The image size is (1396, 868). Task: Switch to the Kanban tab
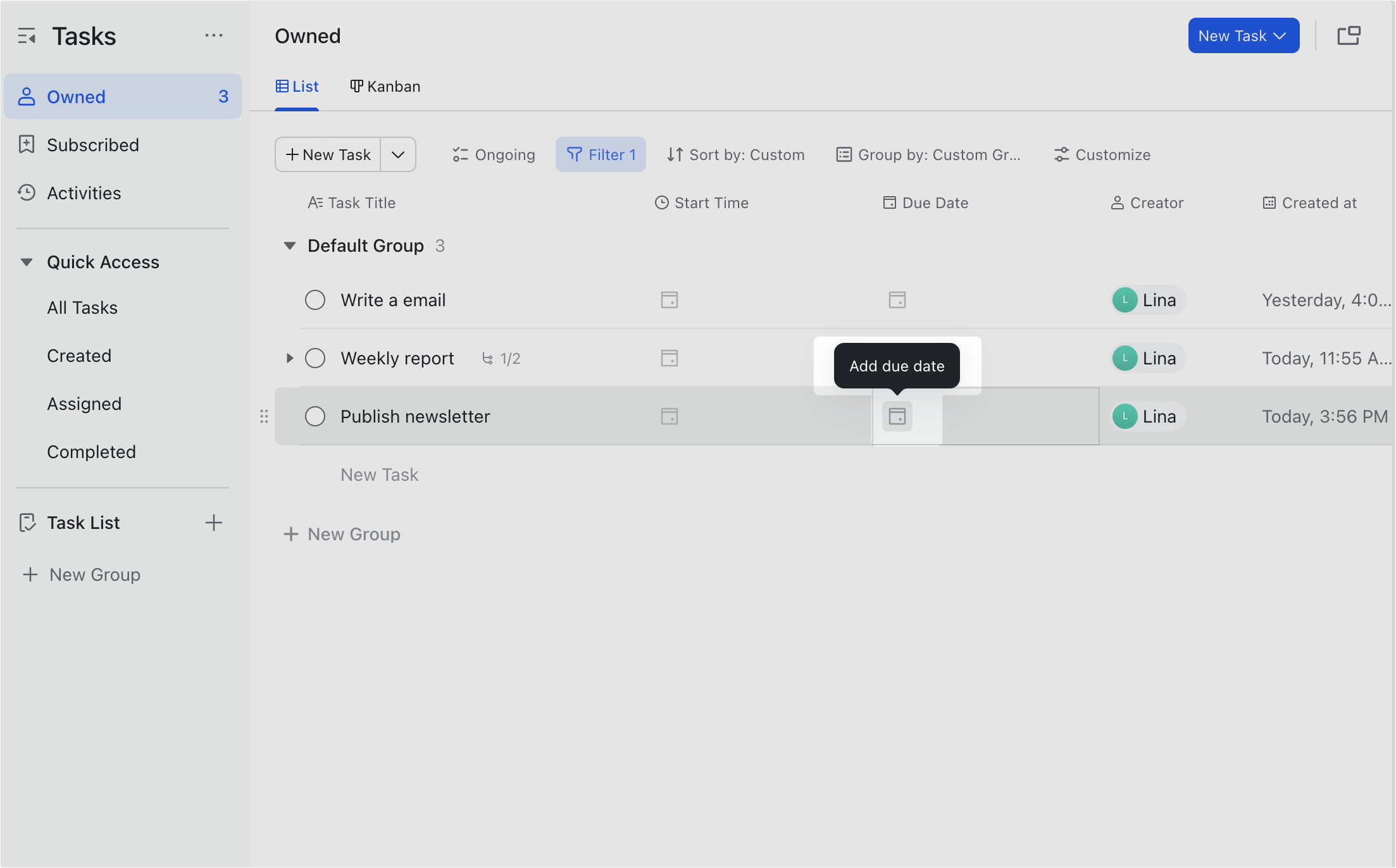coord(385,86)
